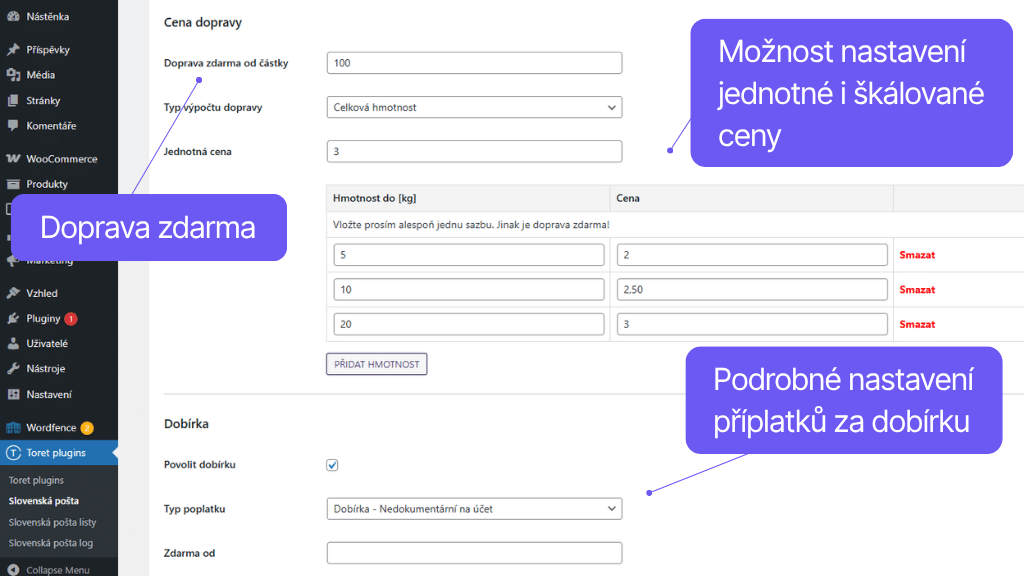Select the WooCommerce sidebar icon

click(14, 158)
